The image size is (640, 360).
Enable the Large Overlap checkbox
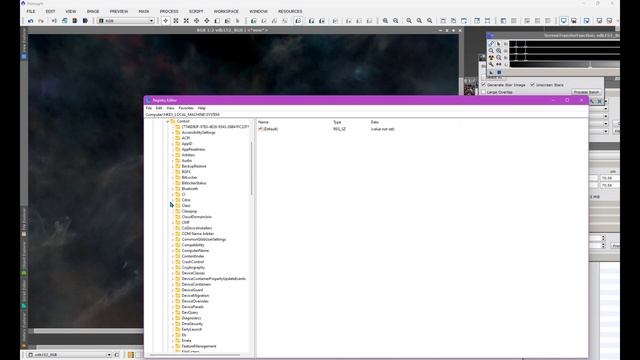(x=484, y=92)
